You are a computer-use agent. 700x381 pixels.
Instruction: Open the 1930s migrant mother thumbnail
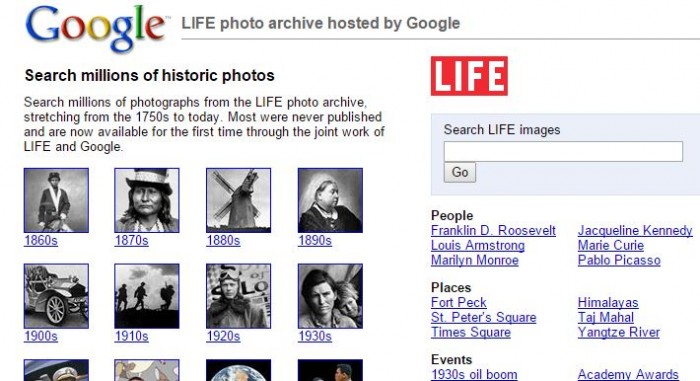point(330,296)
